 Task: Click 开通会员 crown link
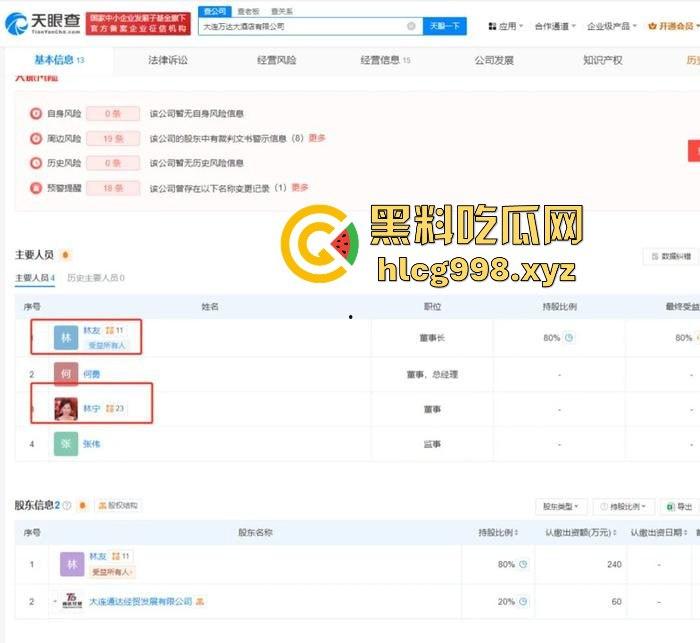[673, 26]
